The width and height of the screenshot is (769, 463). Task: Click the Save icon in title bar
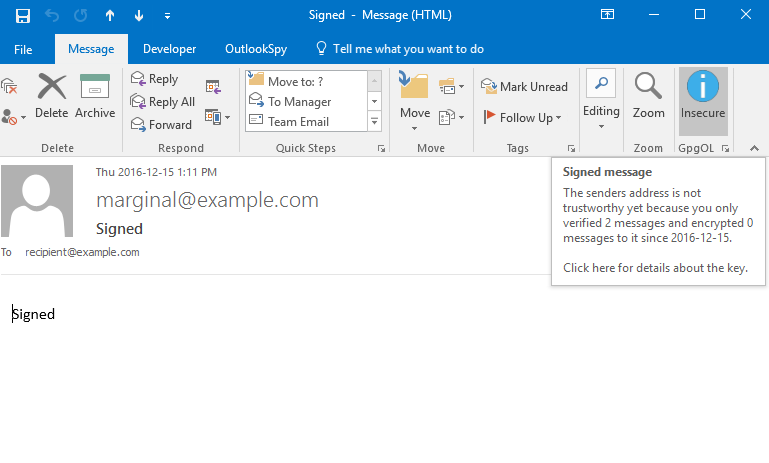22,15
